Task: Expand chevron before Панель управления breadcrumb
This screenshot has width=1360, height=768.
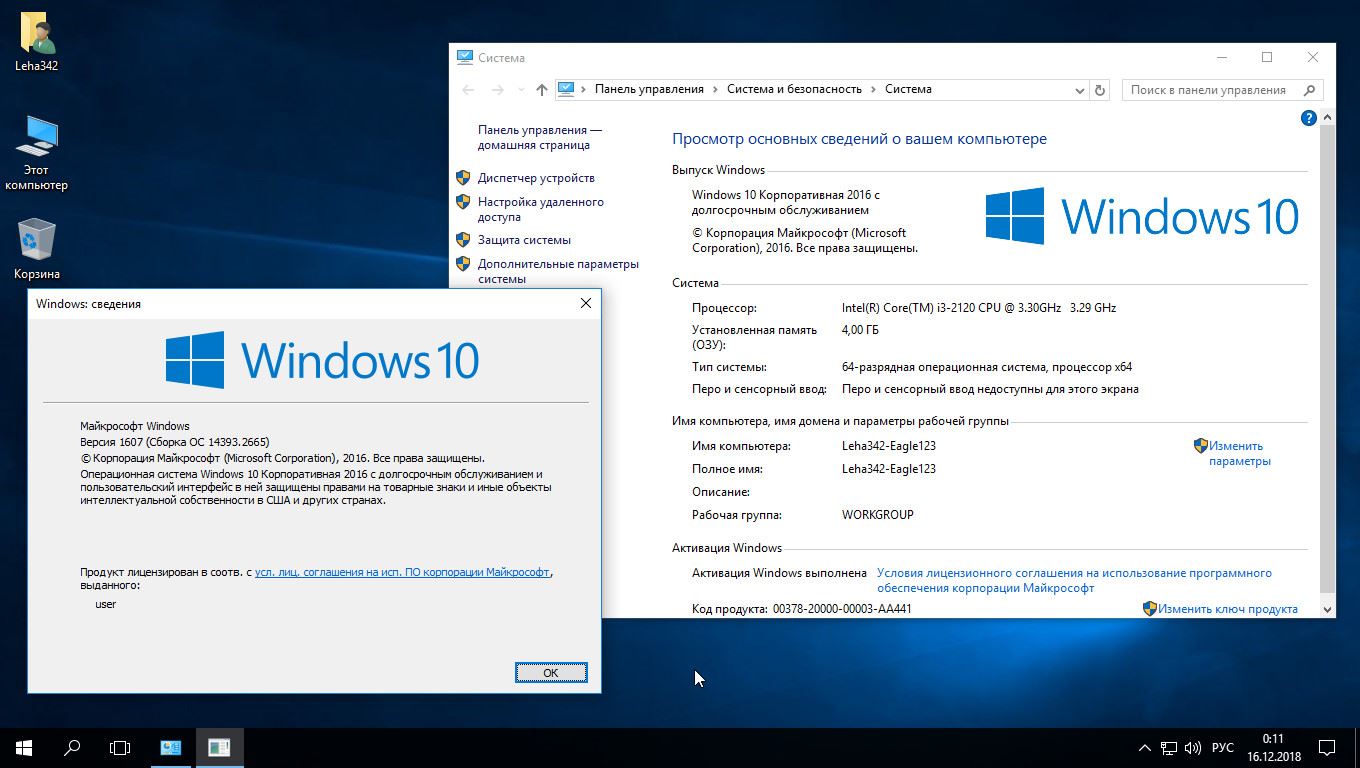Action: coord(584,89)
